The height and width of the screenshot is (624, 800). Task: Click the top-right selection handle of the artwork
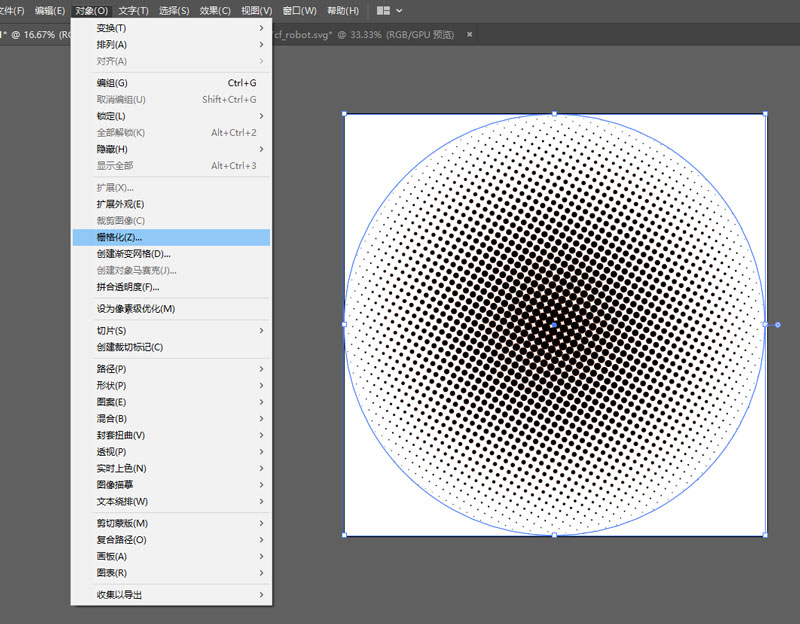pyautogui.click(x=765, y=114)
